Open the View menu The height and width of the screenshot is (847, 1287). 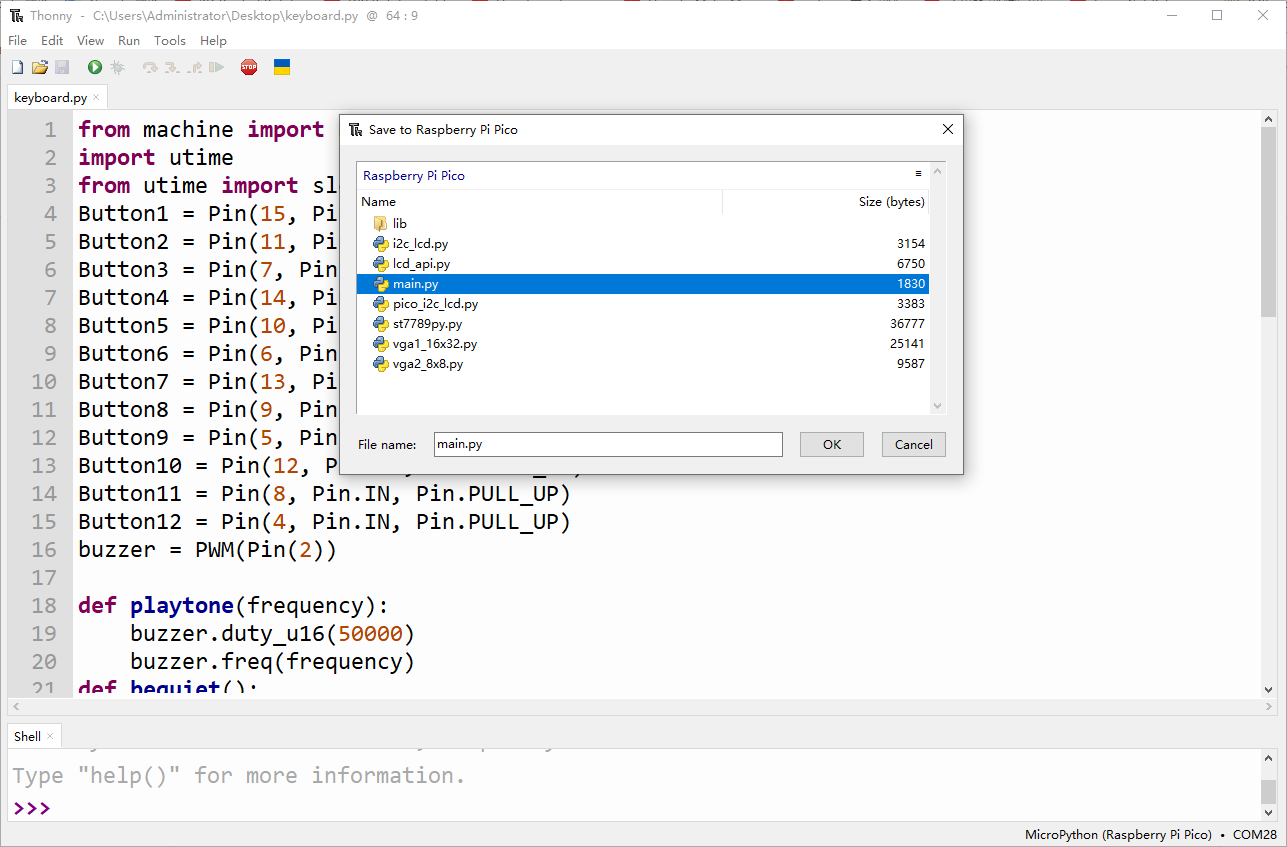click(90, 41)
